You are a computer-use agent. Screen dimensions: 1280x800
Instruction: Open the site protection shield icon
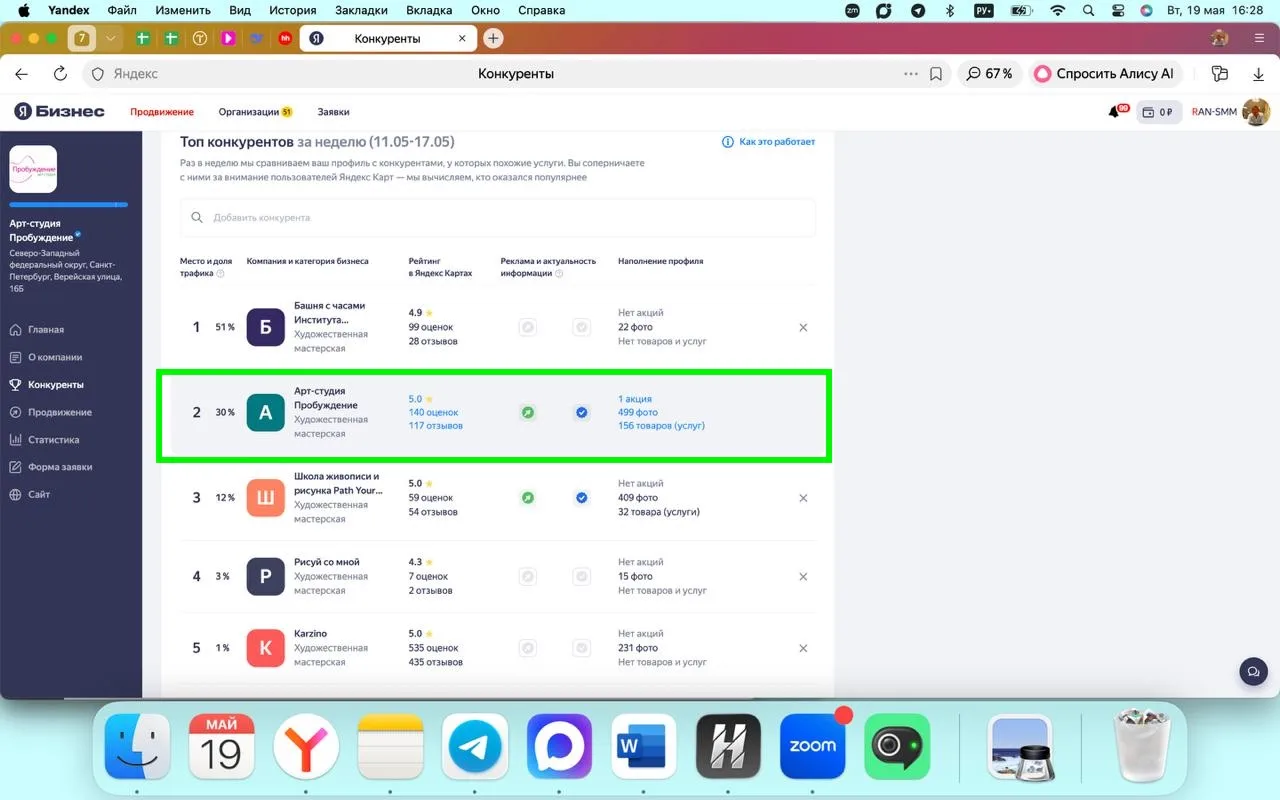pos(98,74)
